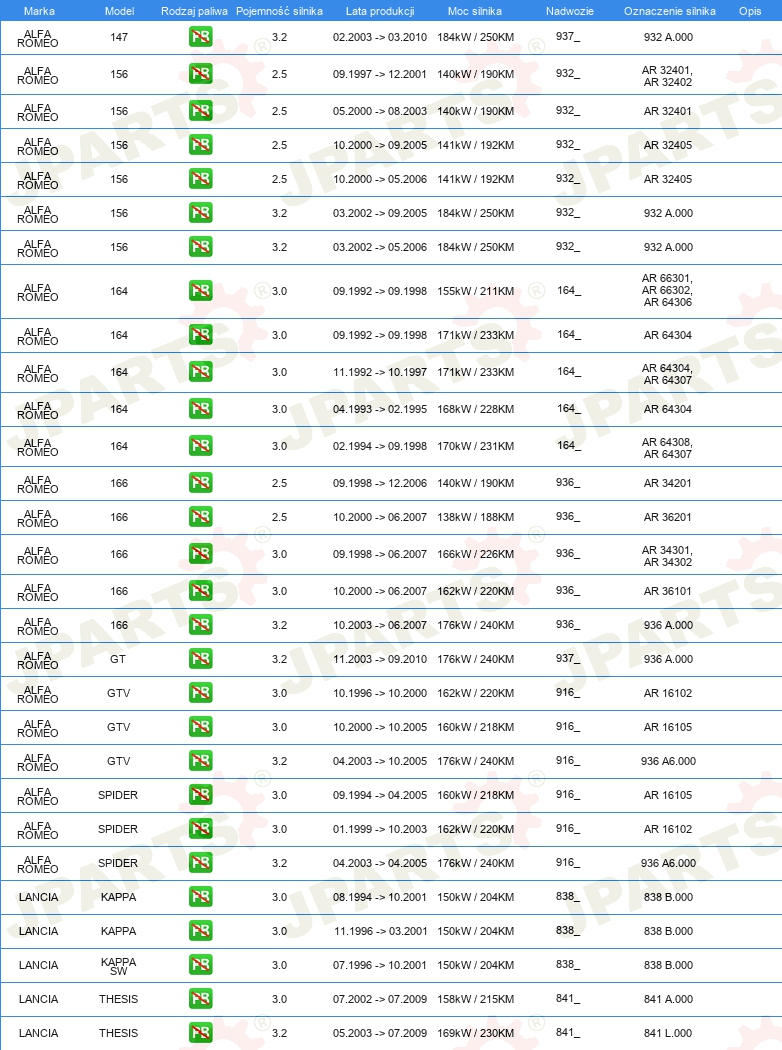Screen dimensions: 782x1050
Task: Click the fuel icon in the SPIDER row dated 04.2003 -> 04.2005
Action: (200, 862)
